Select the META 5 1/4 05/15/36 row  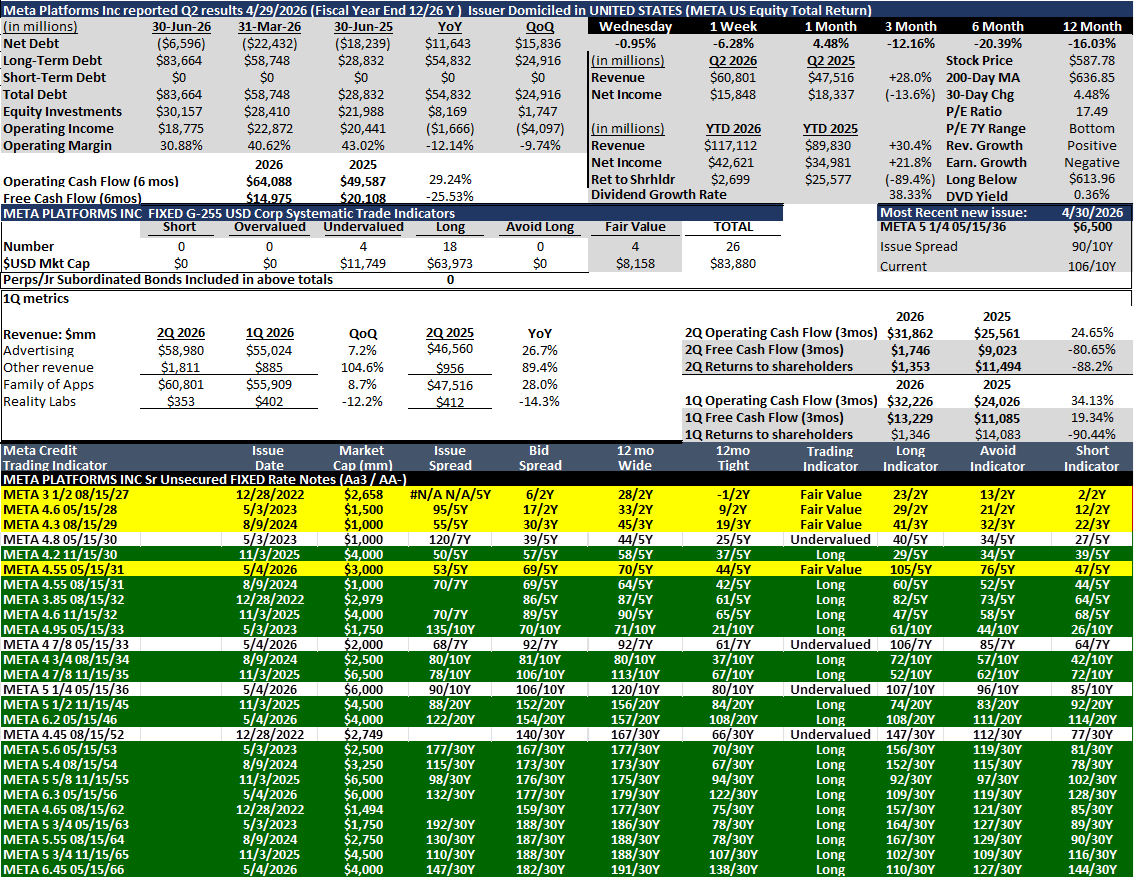coord(566,689)
